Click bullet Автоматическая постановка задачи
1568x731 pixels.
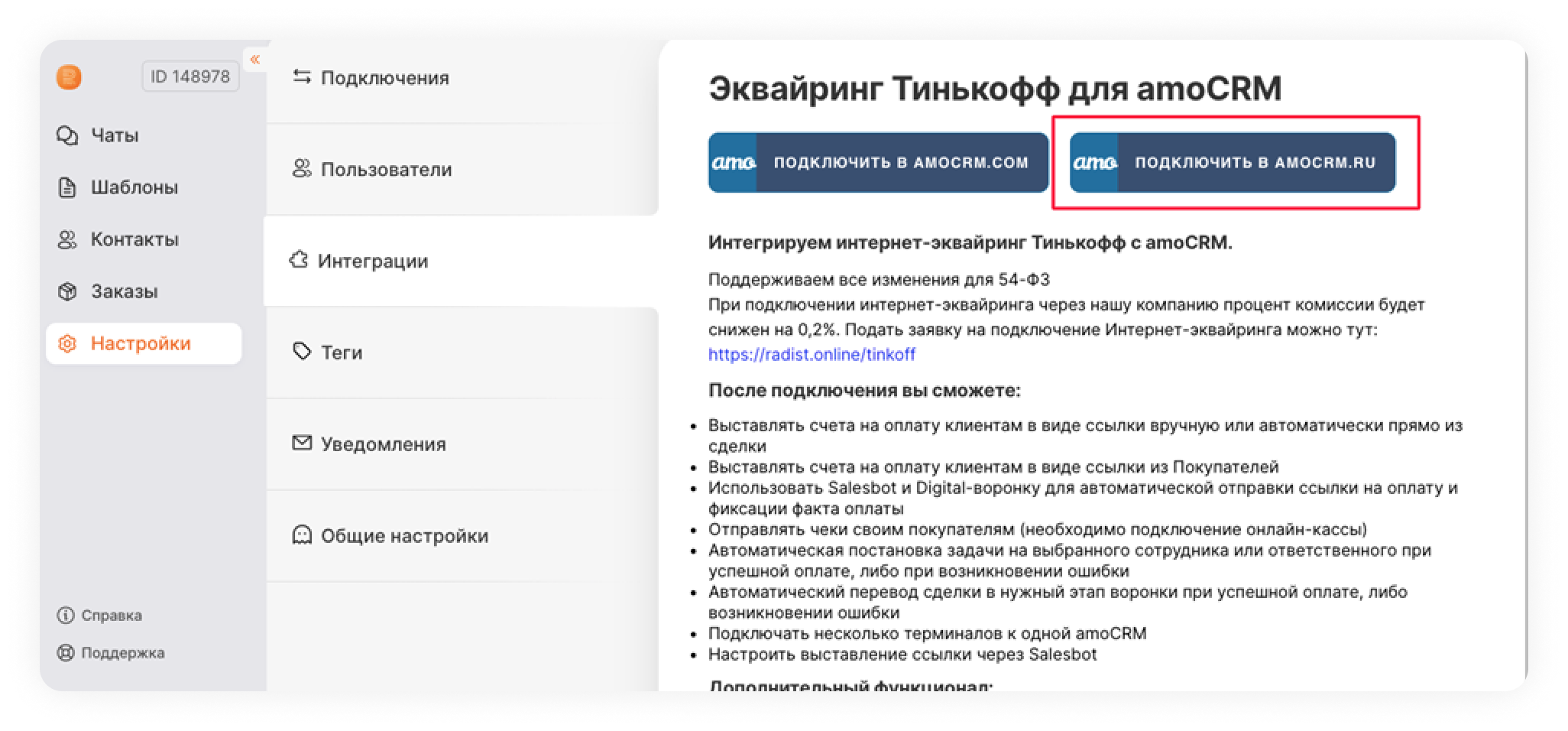tap(1070, 560)
